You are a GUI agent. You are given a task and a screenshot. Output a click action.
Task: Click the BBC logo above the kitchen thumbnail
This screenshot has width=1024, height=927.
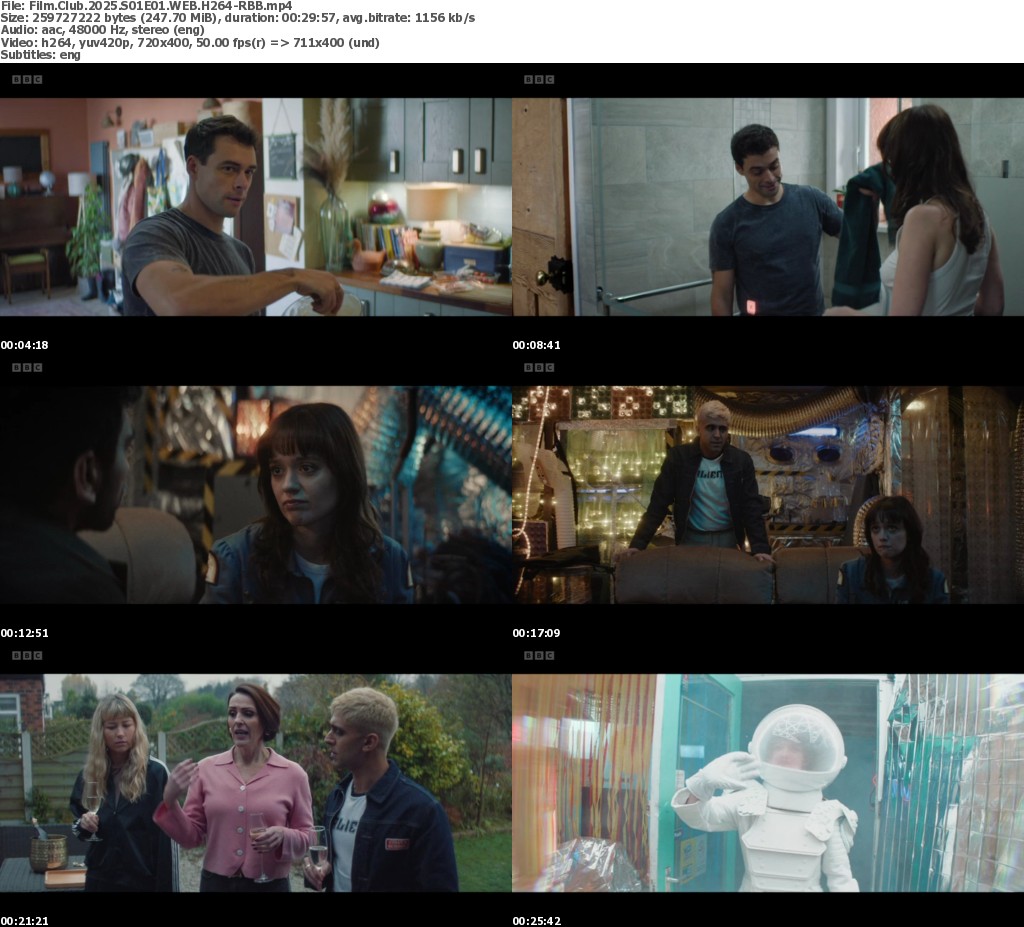[x=26, y=79]
